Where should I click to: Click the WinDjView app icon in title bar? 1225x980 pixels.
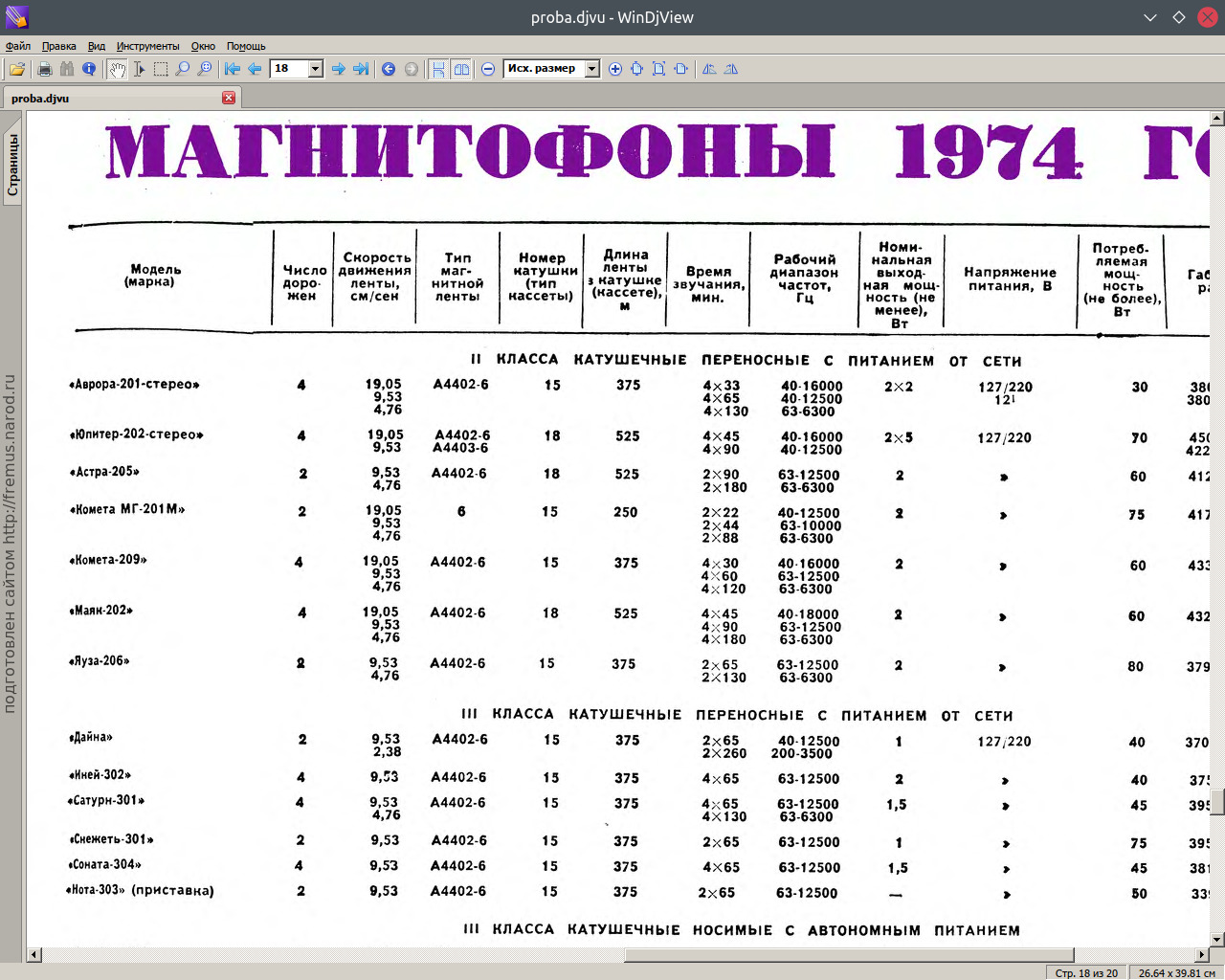click(17, 17)
